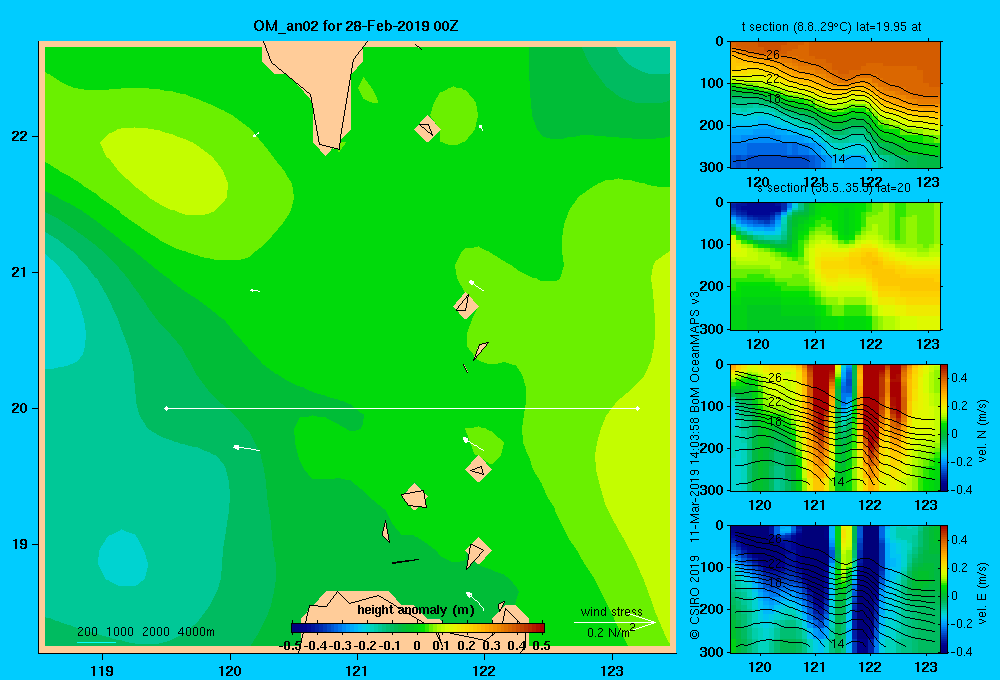The image size is (1000, 680).
Task: Click the -0.4 tick on the vel. E color scale
Action: pyautogui.click(x=962, y=651)
